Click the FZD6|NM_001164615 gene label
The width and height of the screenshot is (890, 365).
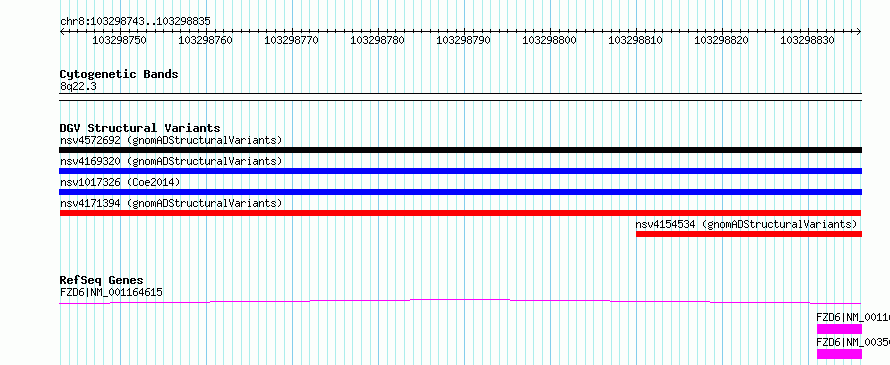(111, 293)
